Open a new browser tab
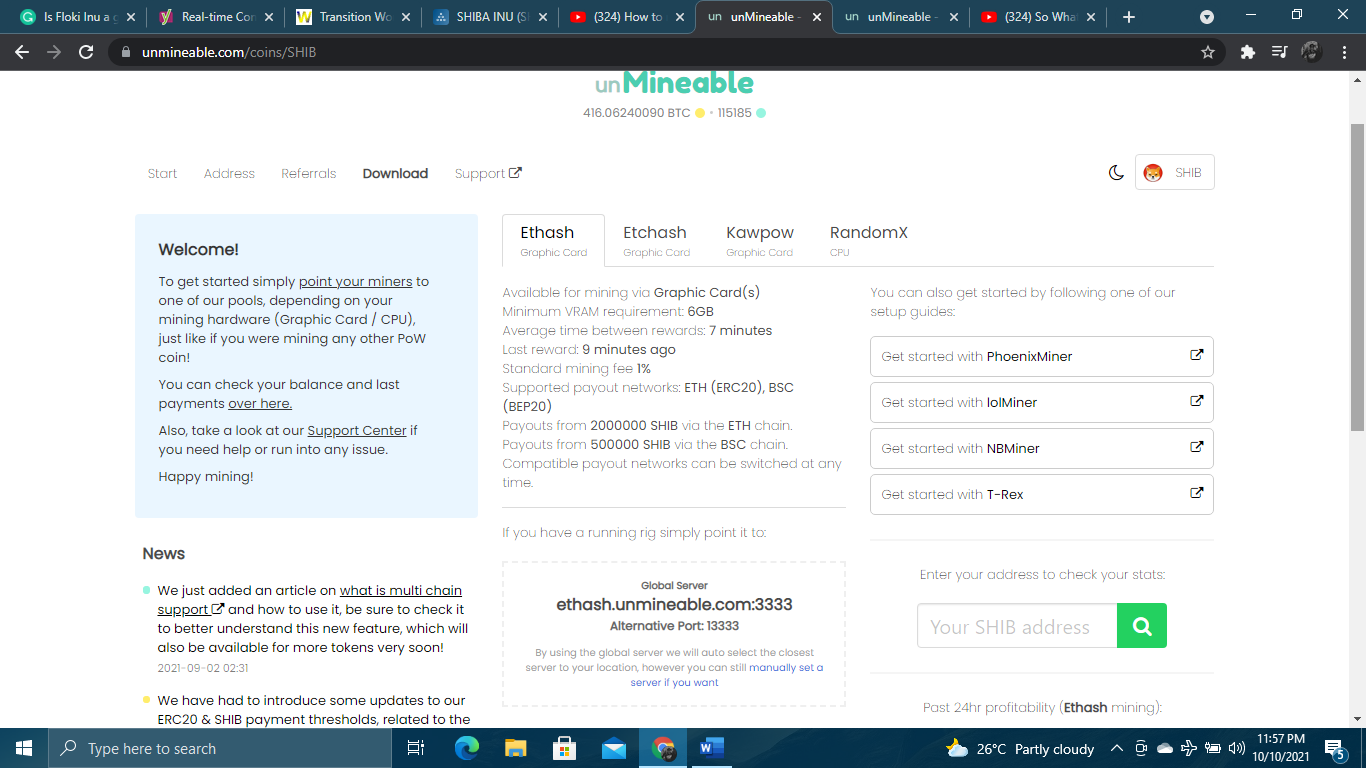1366x768 pixels. (1129, 17)
